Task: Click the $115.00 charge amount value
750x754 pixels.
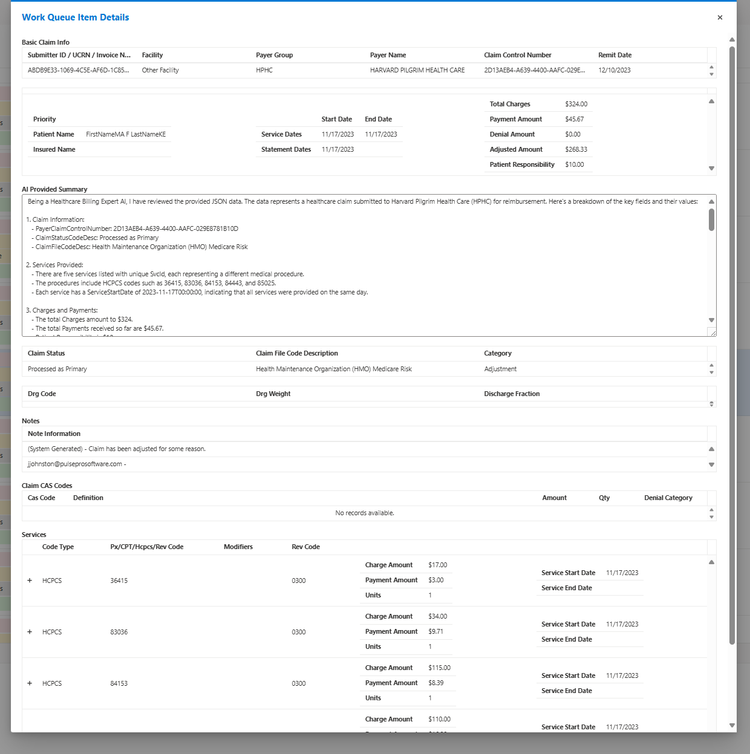Action: (x=439, y=667)
